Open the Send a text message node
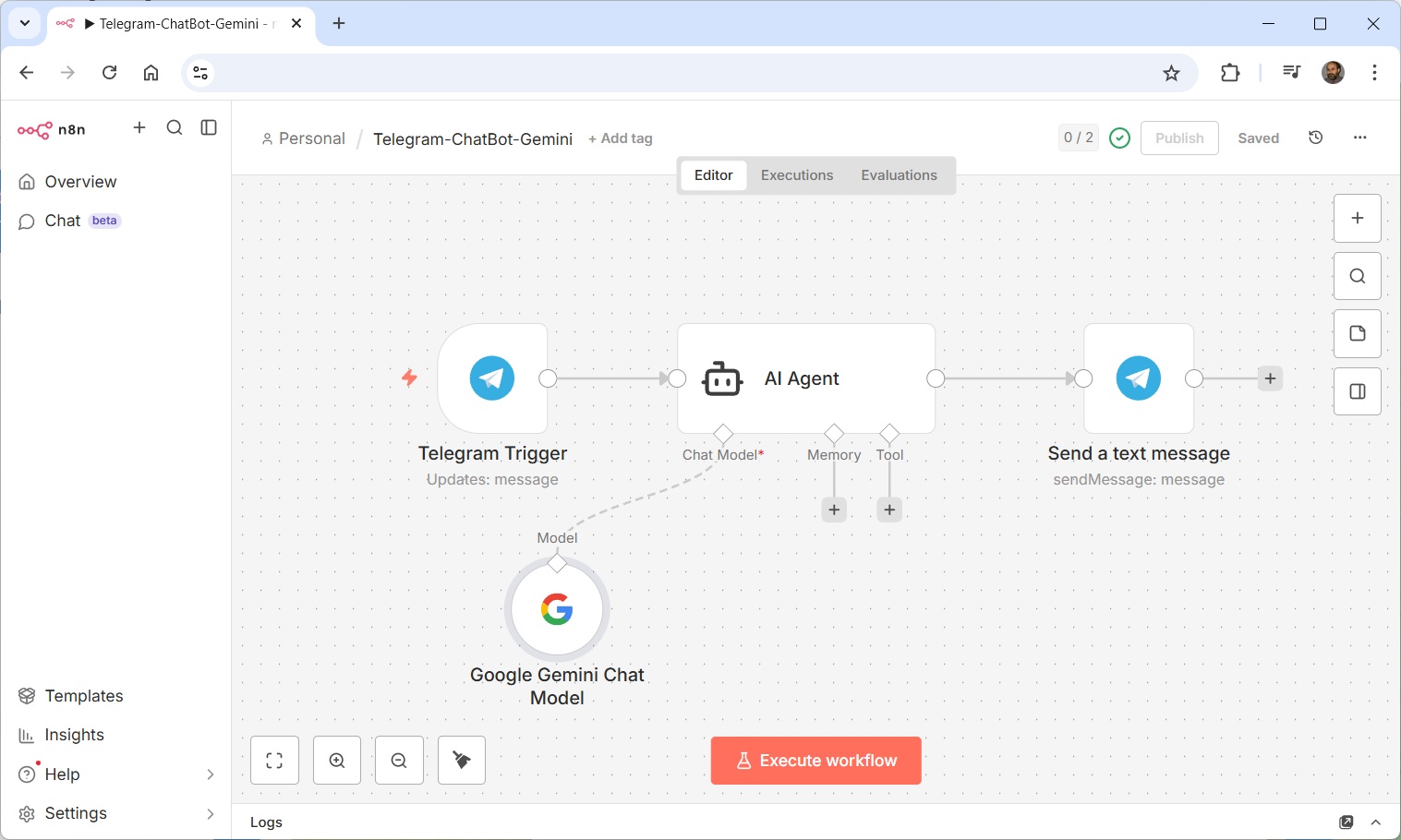The image size is (1401, 840). (1138, 378)
